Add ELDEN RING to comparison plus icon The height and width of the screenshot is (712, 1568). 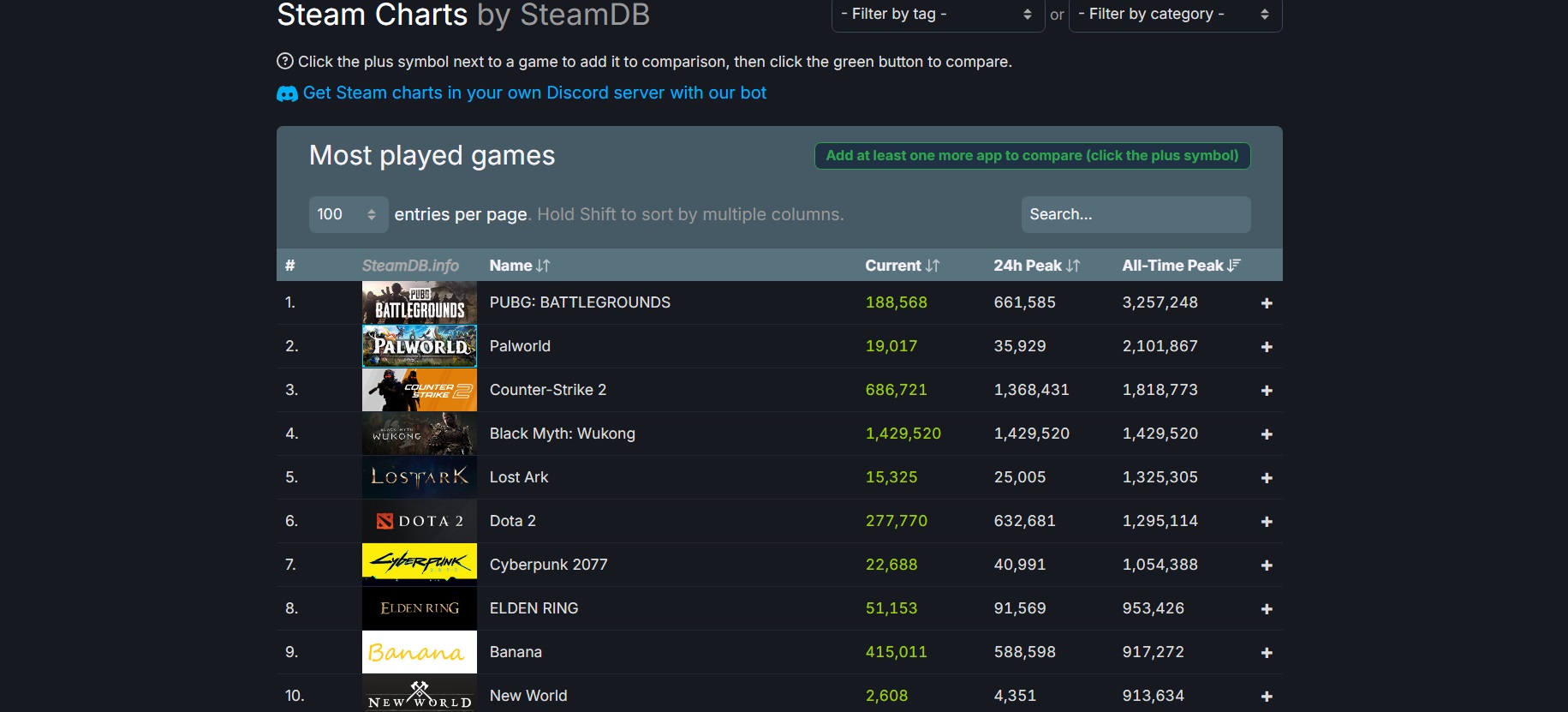[1267, 609]
